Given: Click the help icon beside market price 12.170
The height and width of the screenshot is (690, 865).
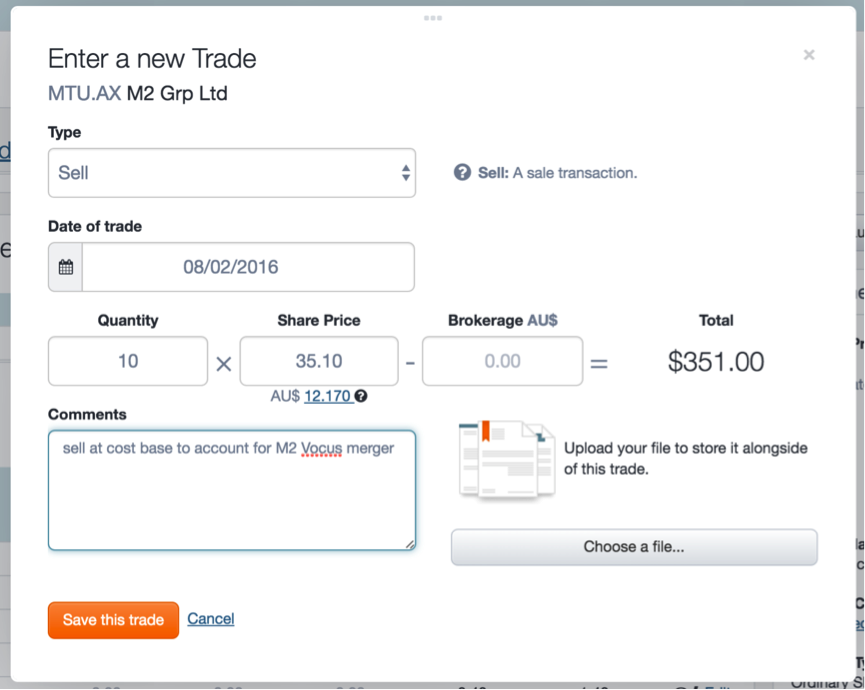Looking at the screenshot, I should (x=359, y=396).
